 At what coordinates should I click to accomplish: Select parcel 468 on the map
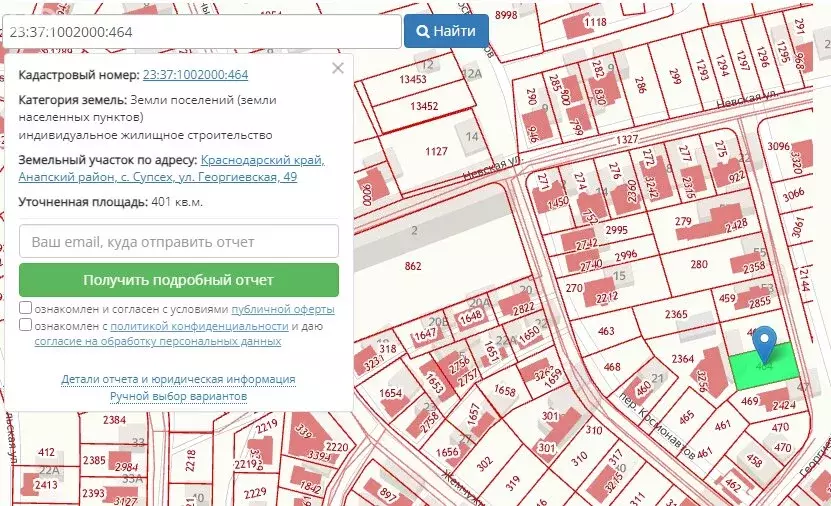612,367
